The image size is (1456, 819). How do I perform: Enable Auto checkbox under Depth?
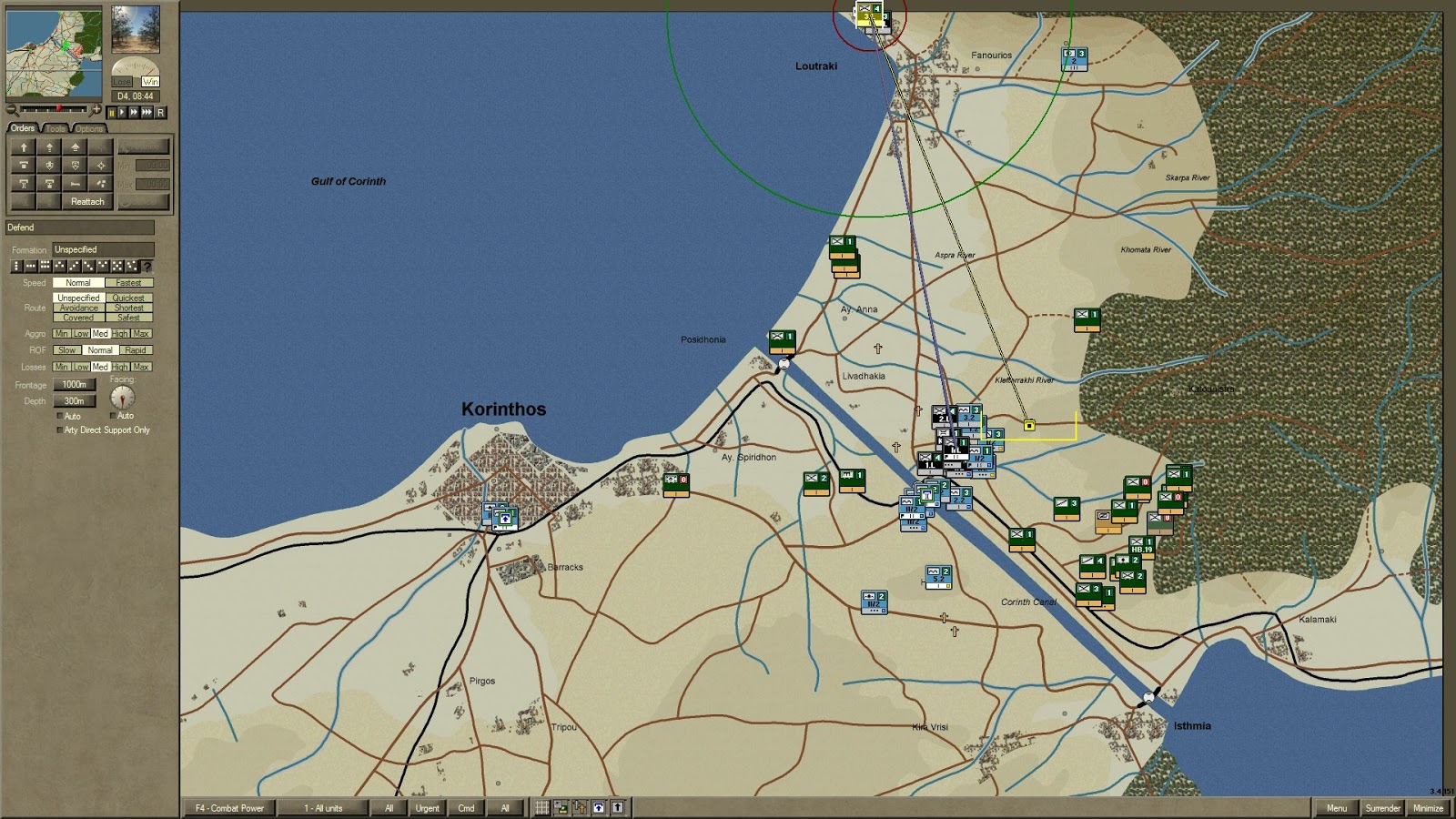coord(60,416)
